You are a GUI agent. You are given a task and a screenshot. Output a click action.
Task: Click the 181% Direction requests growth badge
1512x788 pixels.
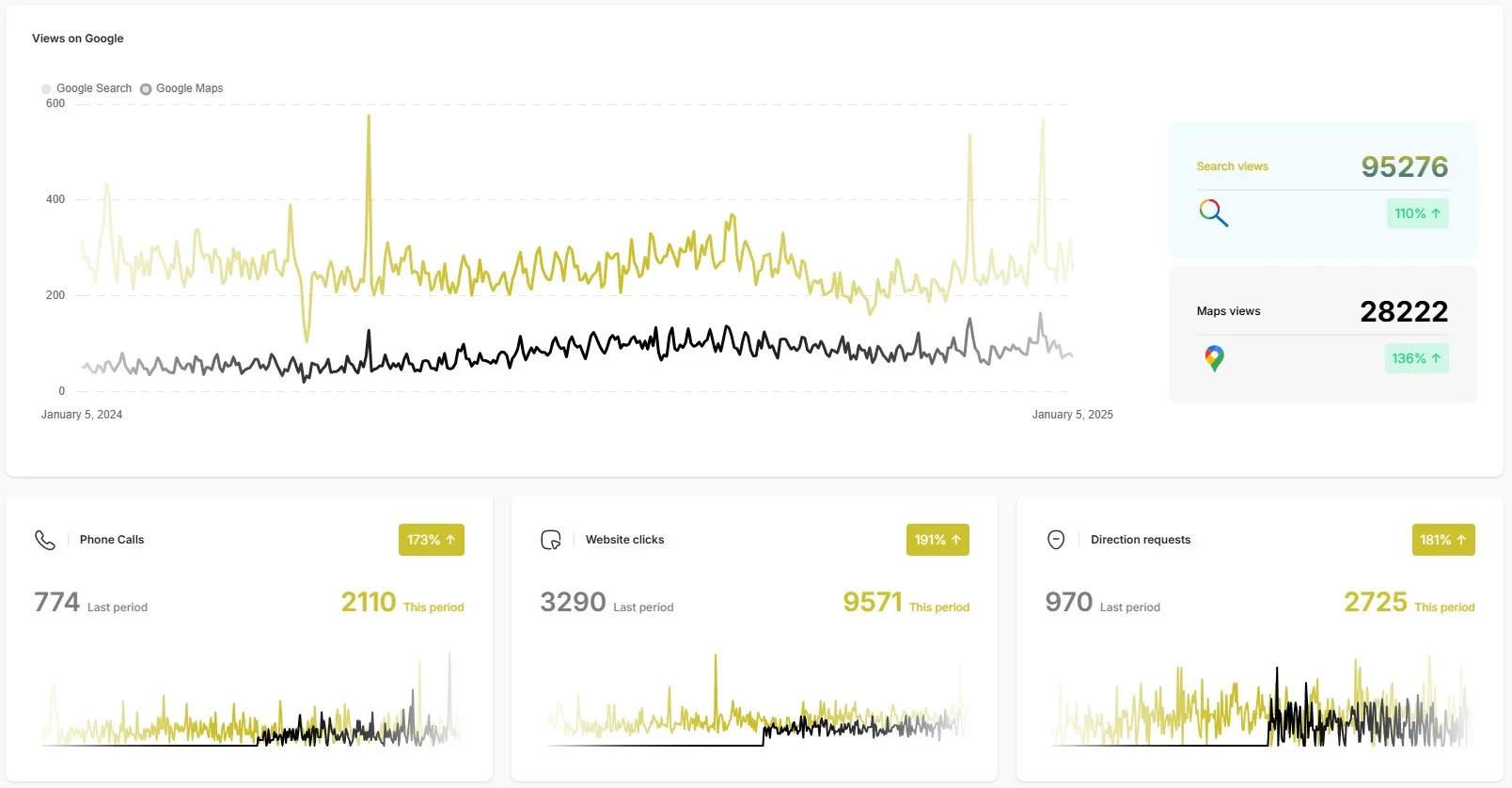(1442, 540)
